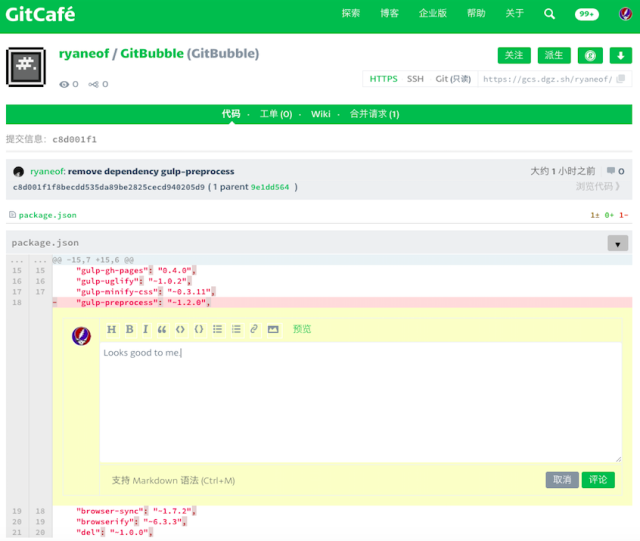Open the GitBubble repository link
Viewport: 640px width, 541px height.
coord(152,53)
